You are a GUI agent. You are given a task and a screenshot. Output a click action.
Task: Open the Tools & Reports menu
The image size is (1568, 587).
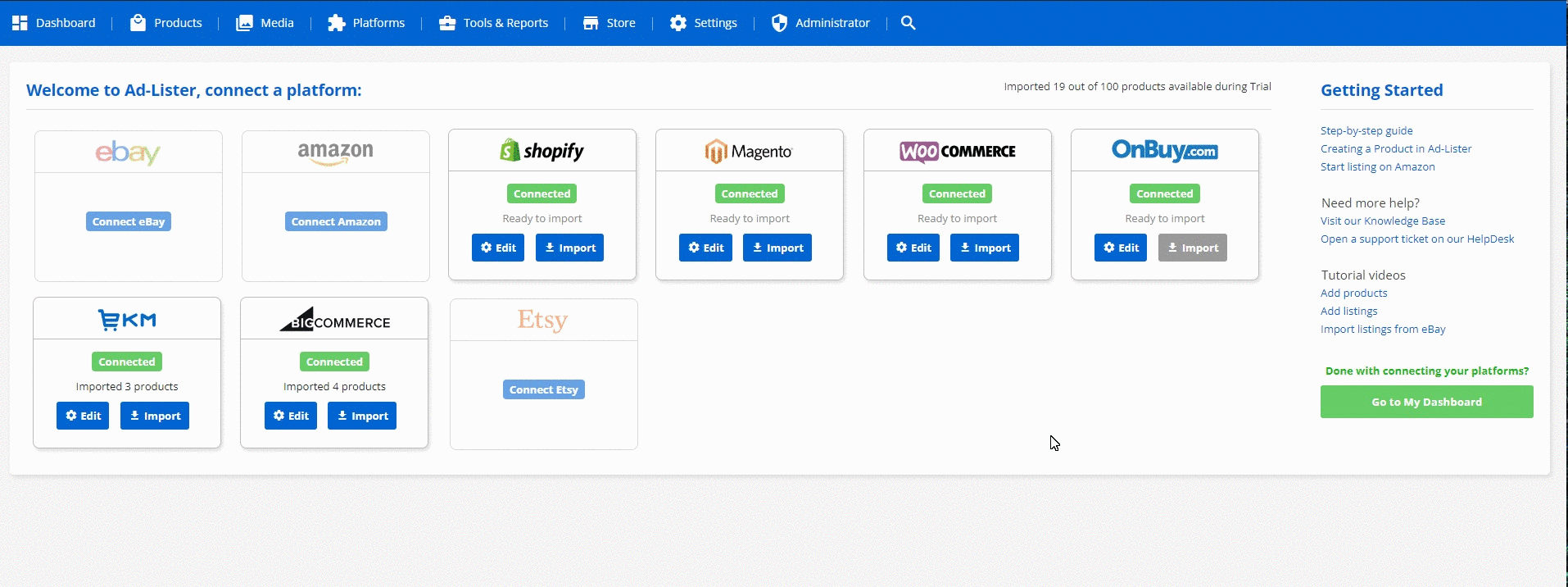(505, 23)
